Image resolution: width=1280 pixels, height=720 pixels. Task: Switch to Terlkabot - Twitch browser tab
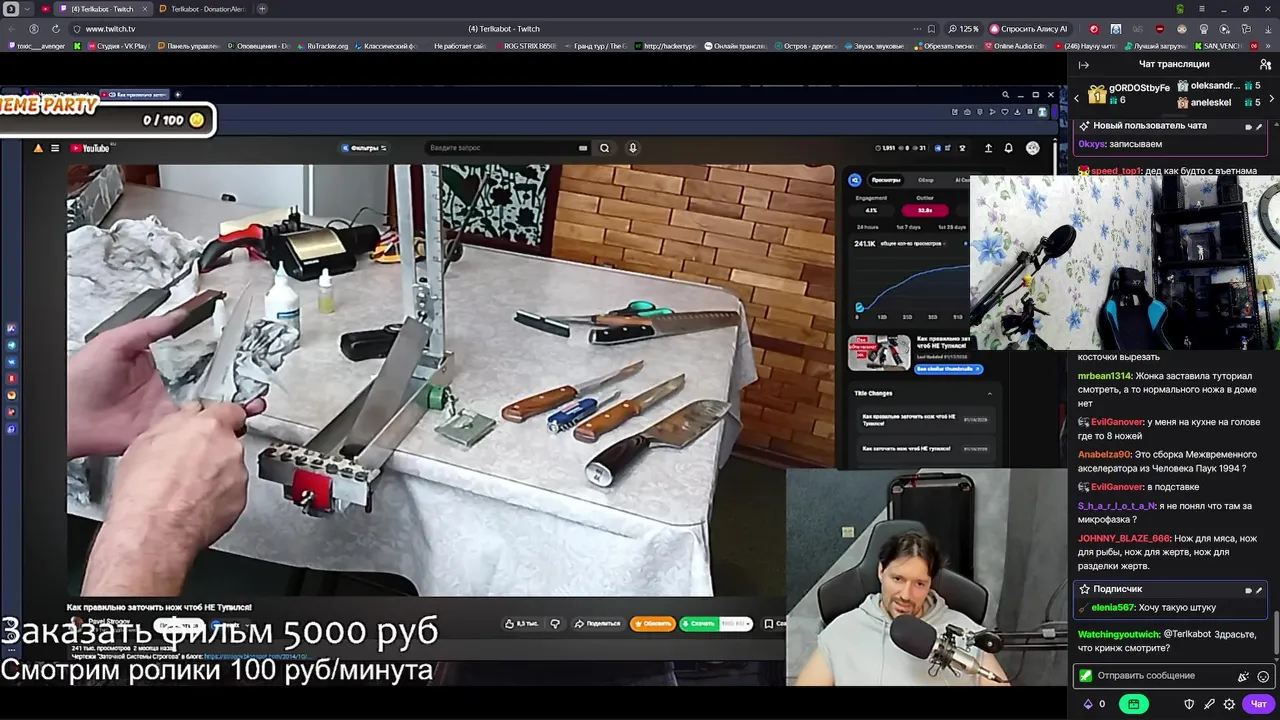point(101,9)
